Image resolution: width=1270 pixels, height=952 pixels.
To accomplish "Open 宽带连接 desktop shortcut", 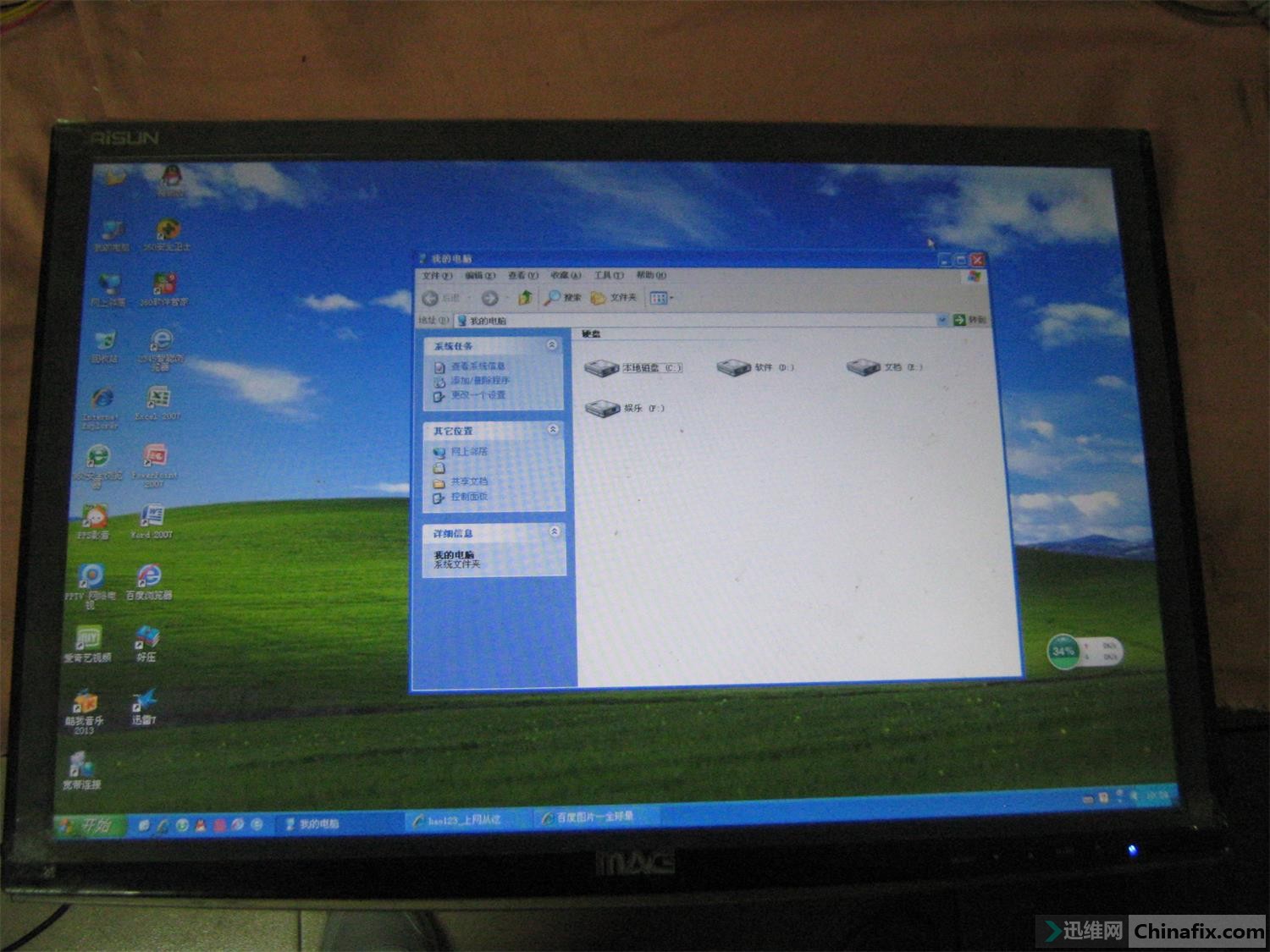I will pos(81,771).
